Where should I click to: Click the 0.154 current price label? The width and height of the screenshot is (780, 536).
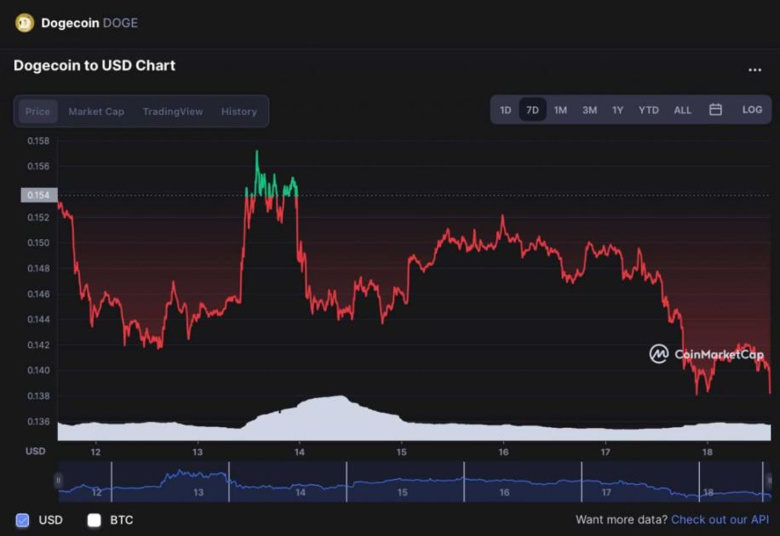click(x=39, y=195)
